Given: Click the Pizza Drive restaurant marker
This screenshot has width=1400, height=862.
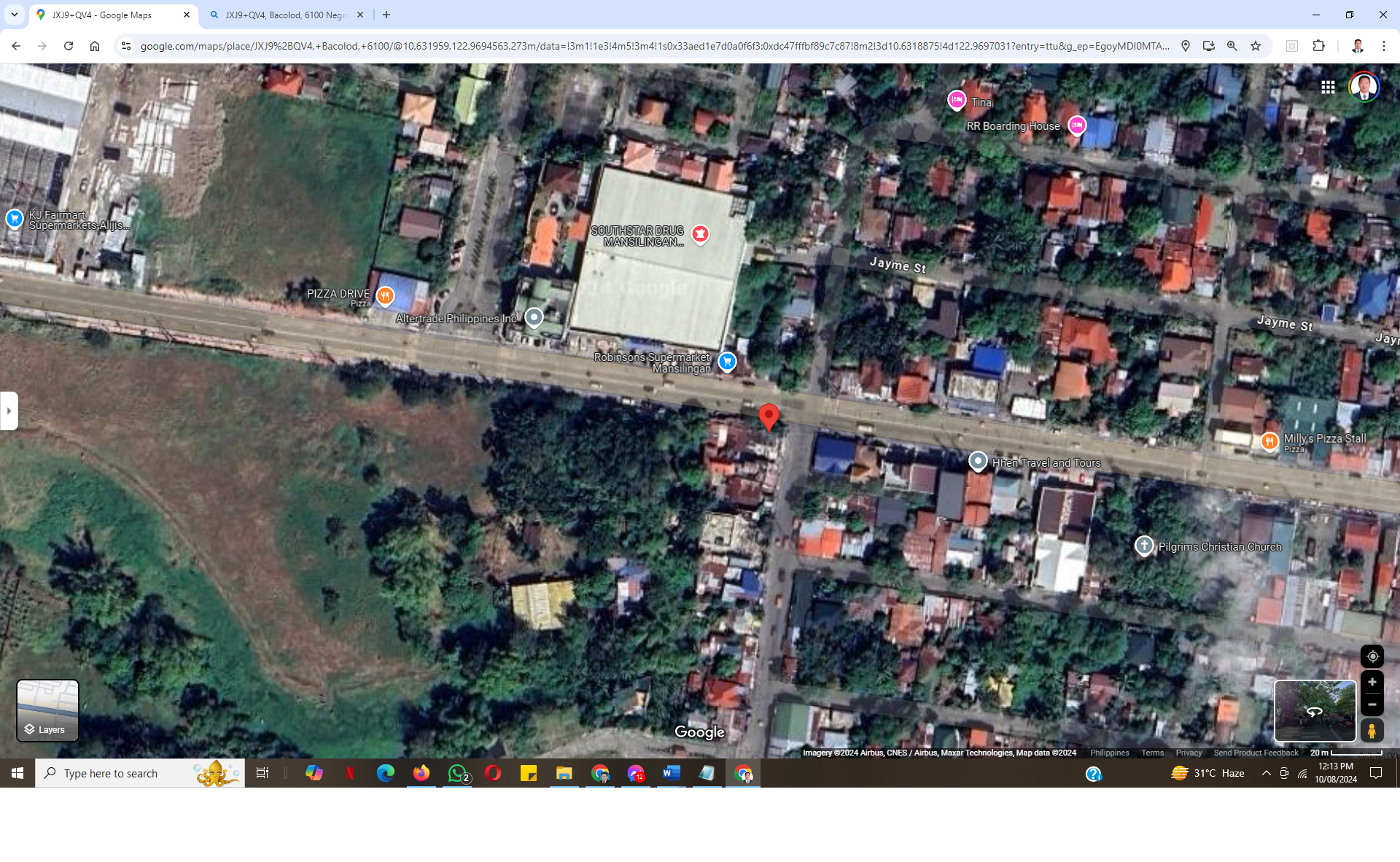Looking at the screenshot, I should [x=385, y=295].
